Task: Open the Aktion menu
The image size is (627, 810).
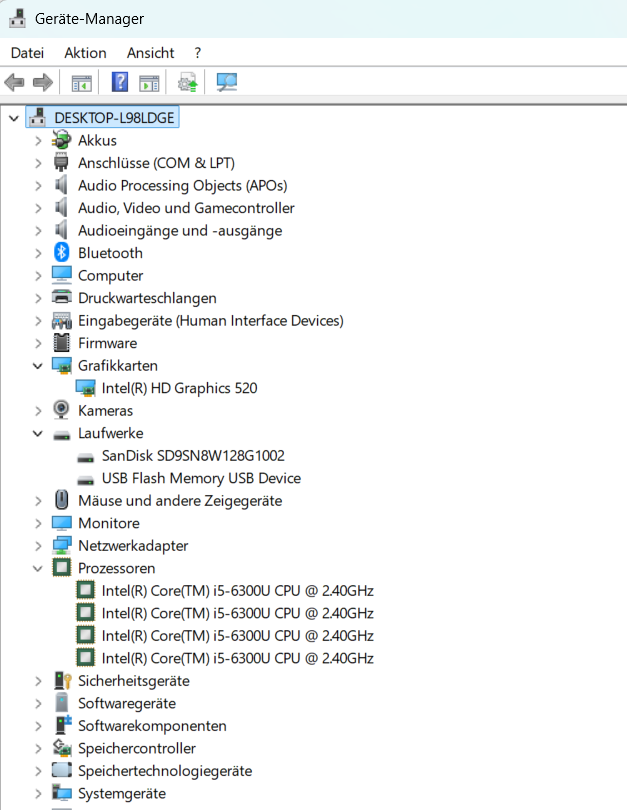Action: click(85, 53)
